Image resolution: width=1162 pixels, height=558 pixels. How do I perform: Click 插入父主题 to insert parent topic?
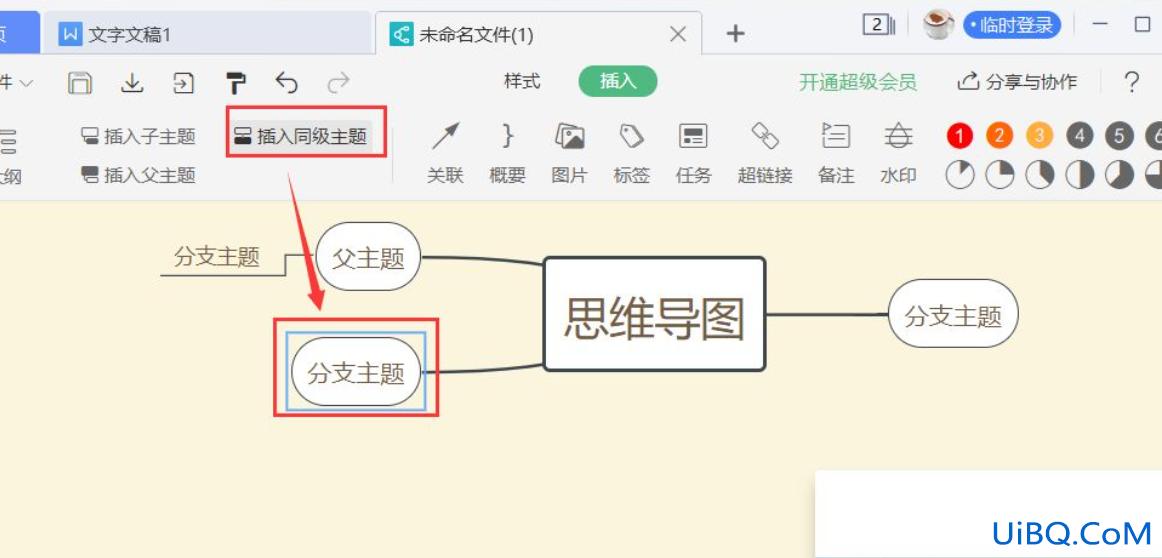click(x=139, y=176)
